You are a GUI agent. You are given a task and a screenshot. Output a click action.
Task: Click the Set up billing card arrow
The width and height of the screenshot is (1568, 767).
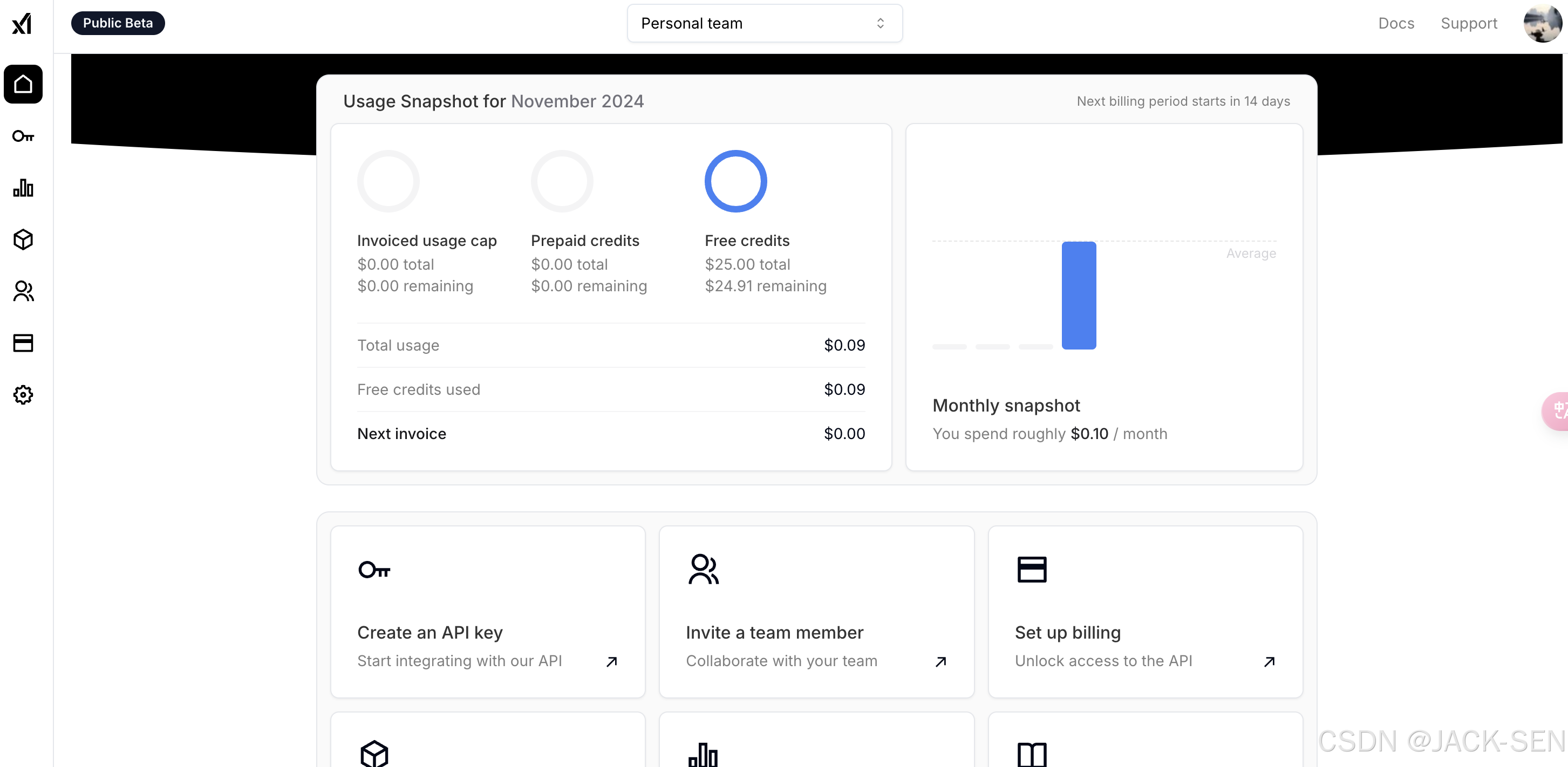pos(1269,661)
